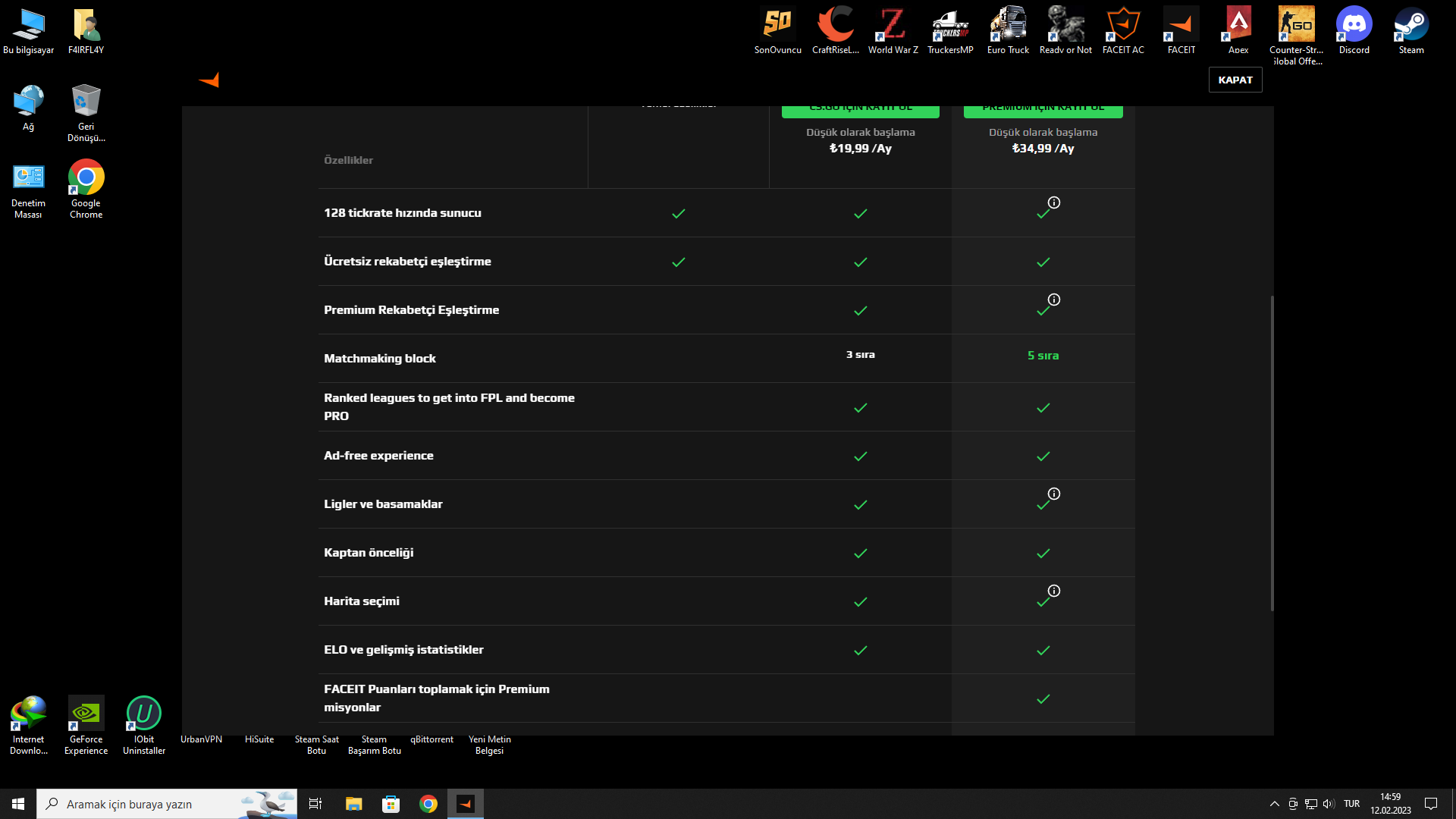The image size is (1456, 819).
Task: Open the notification center icon
Action: click(1431, 804)
